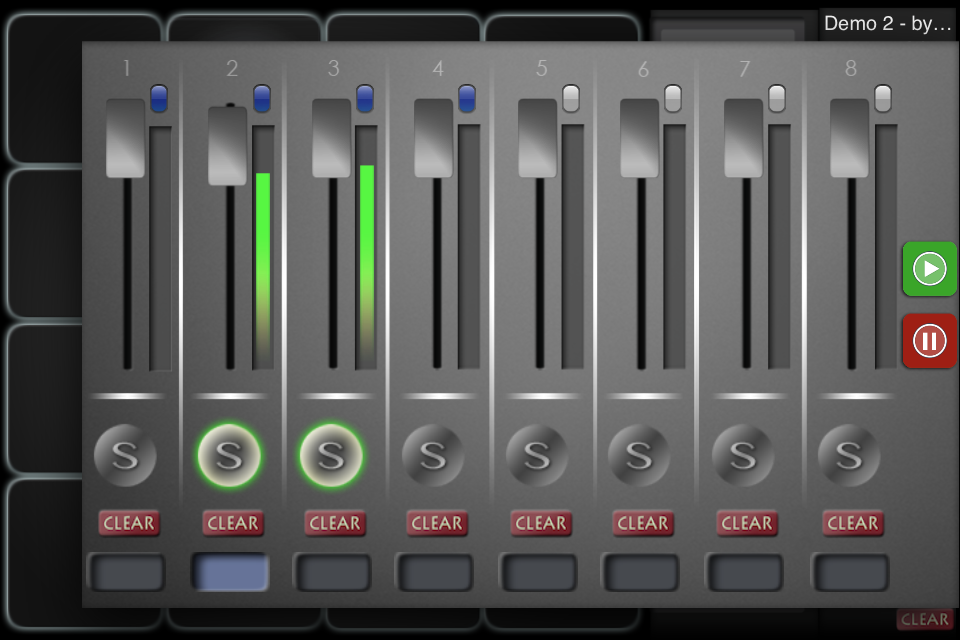This screenshot has width=960, height=640.
Task: Unsolo channel 3 lit S button
Action: tap(331, 456)
